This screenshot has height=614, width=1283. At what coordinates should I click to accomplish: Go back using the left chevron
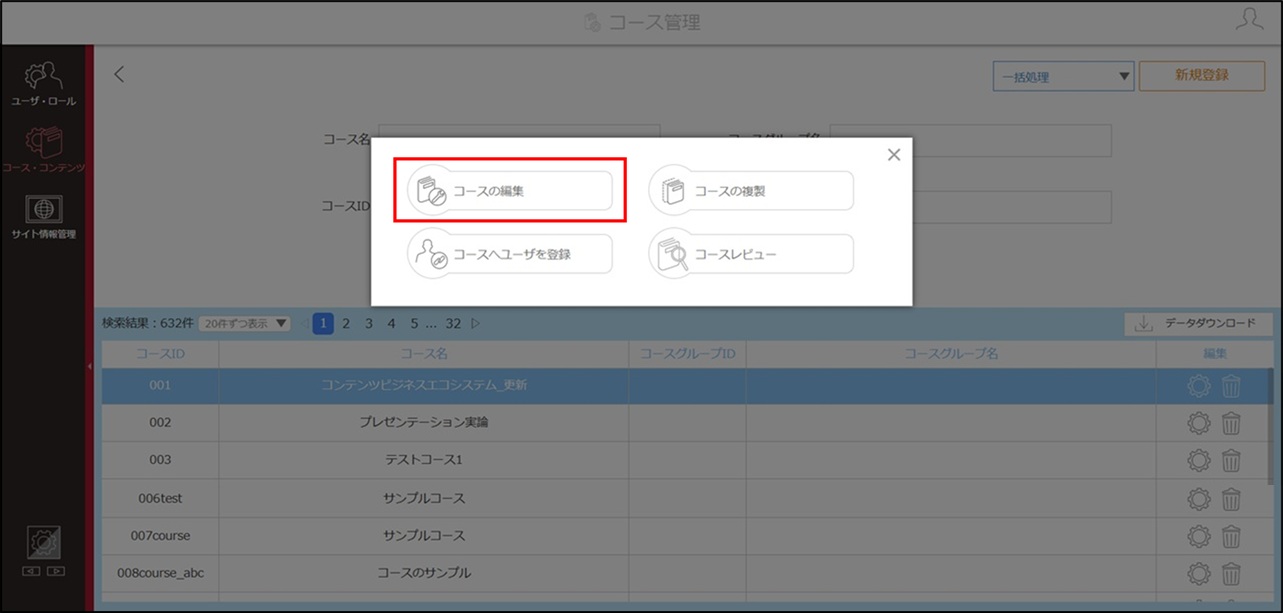coord(119,74)
